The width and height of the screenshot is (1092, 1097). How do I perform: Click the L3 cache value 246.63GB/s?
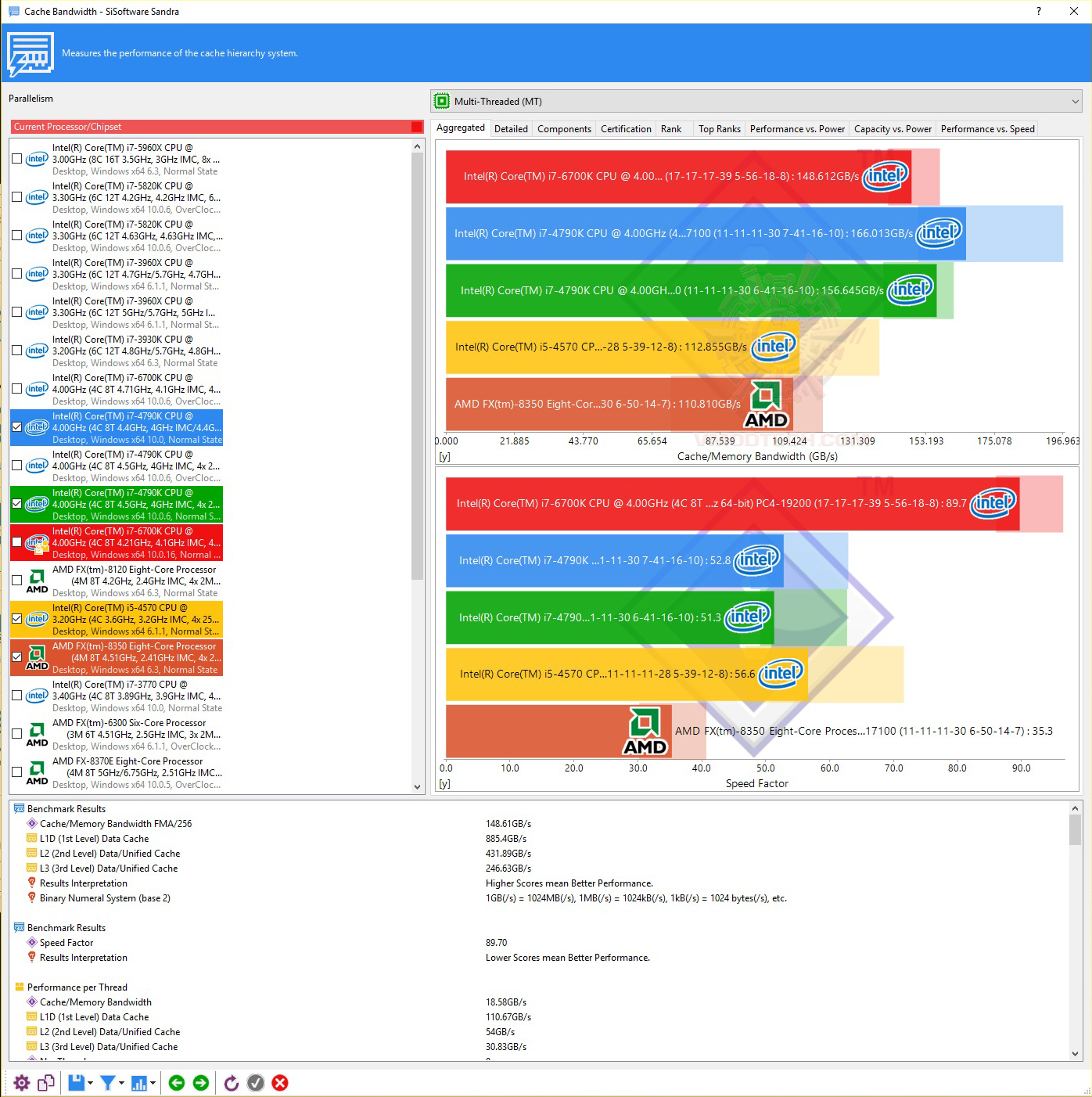click(508, 869)
